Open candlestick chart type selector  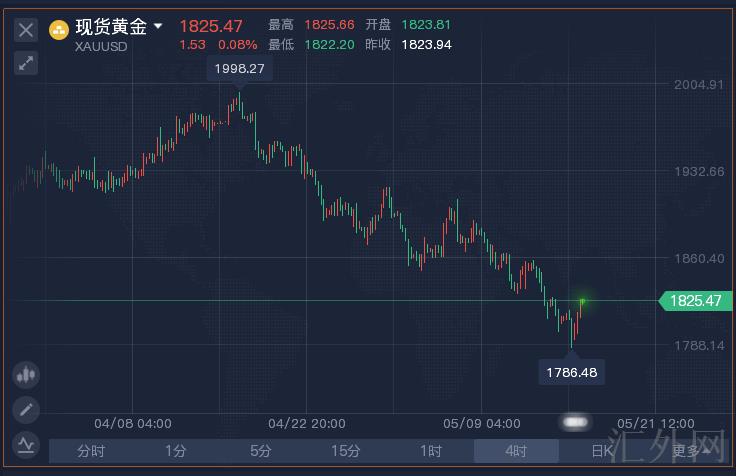point(26,375)
